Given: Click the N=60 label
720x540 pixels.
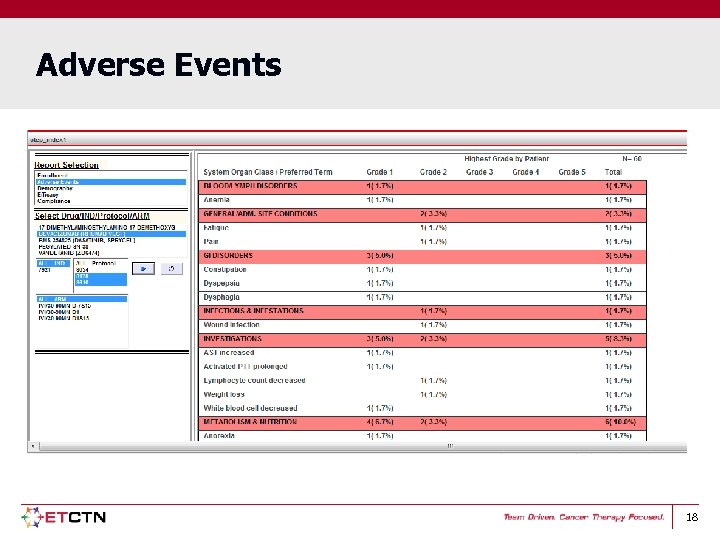Looking at the screenshot, I should tap(632, 159).
